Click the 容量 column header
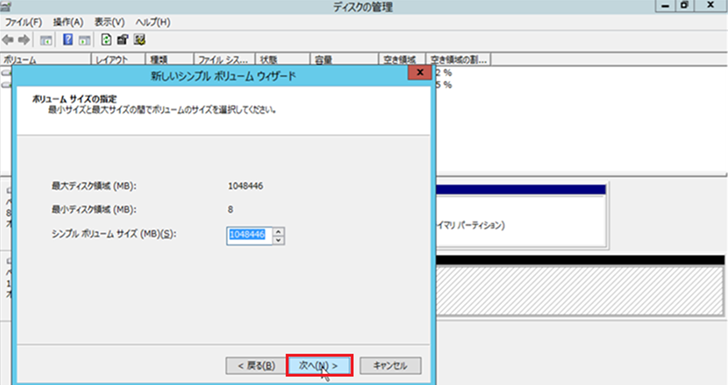The width and height of the screenshot is (728, 385). click(x=344, y=59)
